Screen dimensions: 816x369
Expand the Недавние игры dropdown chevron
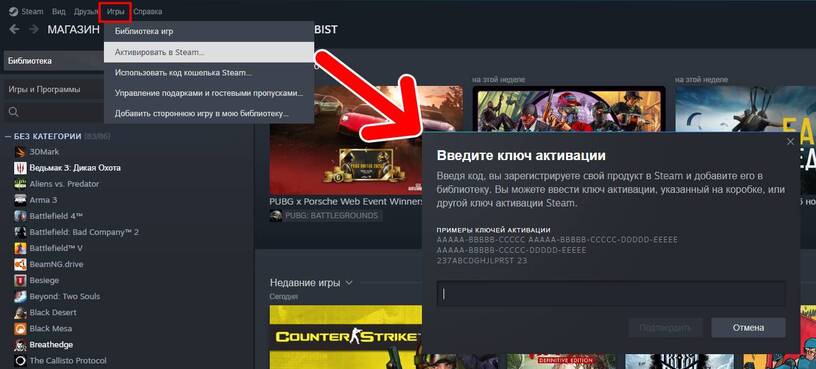[x=349, y=283]
